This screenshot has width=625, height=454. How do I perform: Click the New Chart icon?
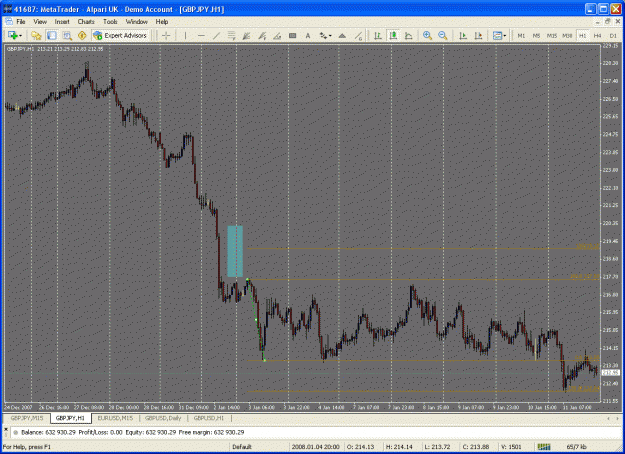(12, 35)
